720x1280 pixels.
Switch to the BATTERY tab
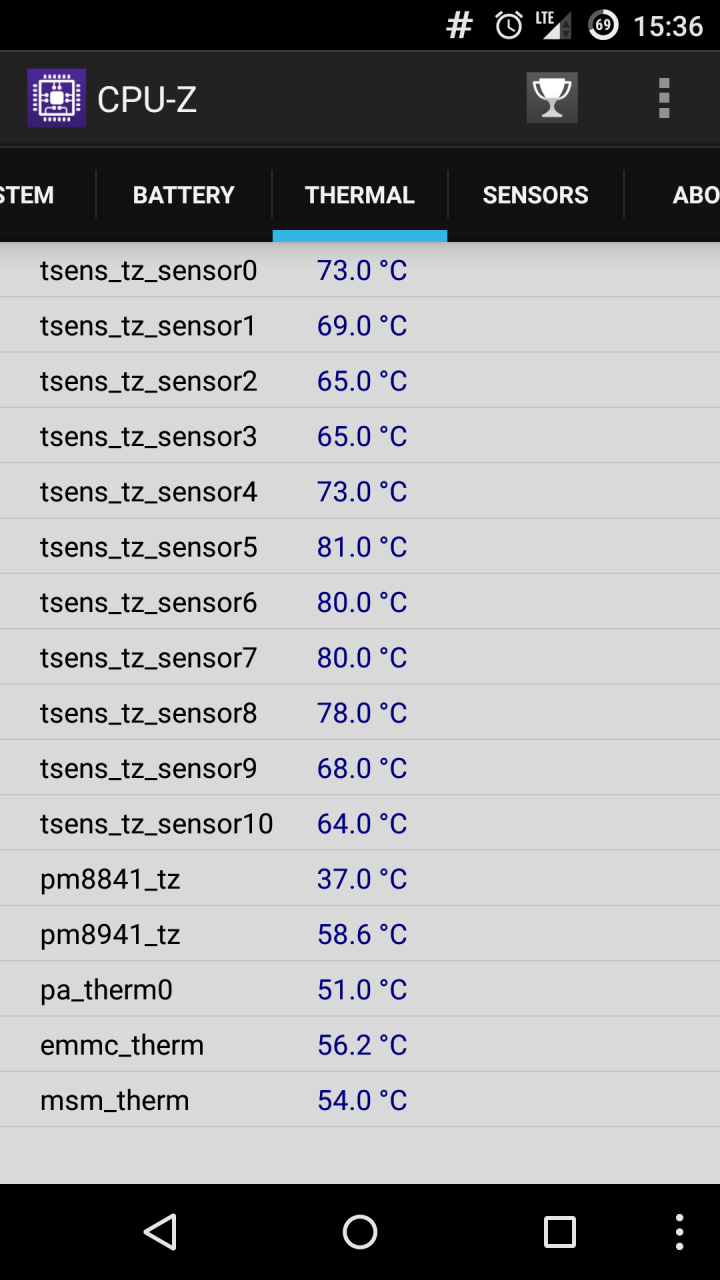point(184,195)
